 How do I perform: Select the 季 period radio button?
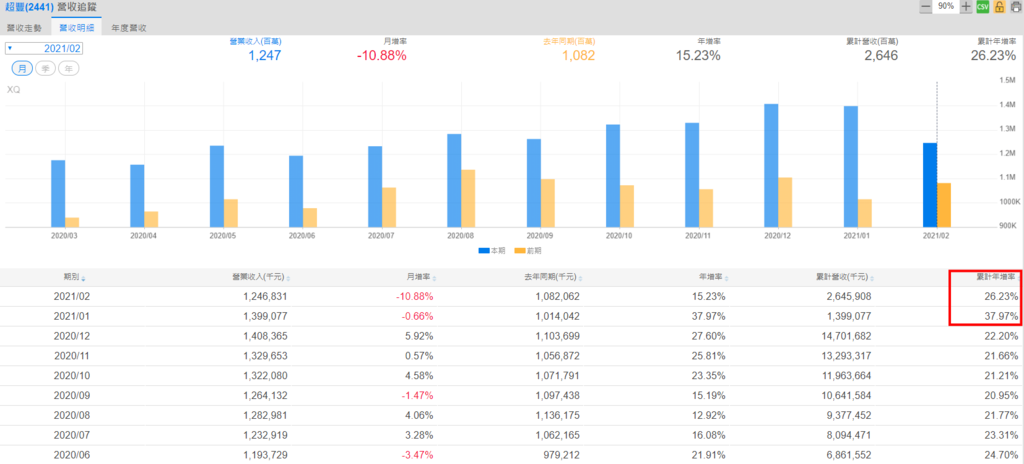click(45, 69)
